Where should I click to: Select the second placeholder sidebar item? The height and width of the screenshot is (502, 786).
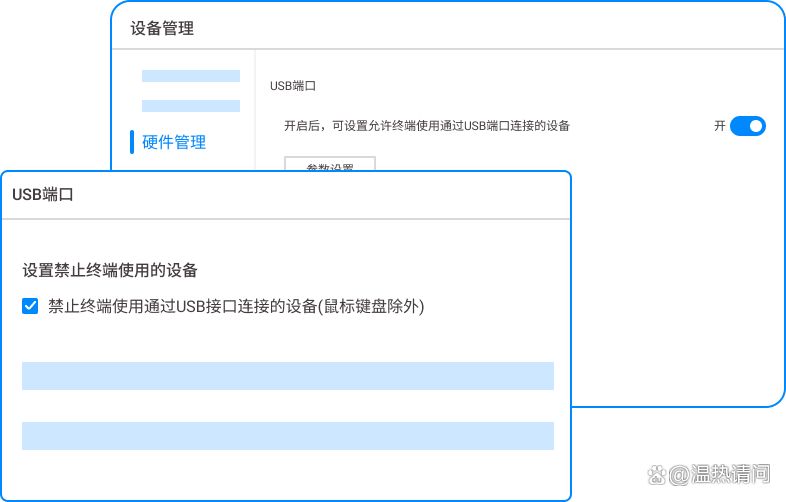pos(190,106)
